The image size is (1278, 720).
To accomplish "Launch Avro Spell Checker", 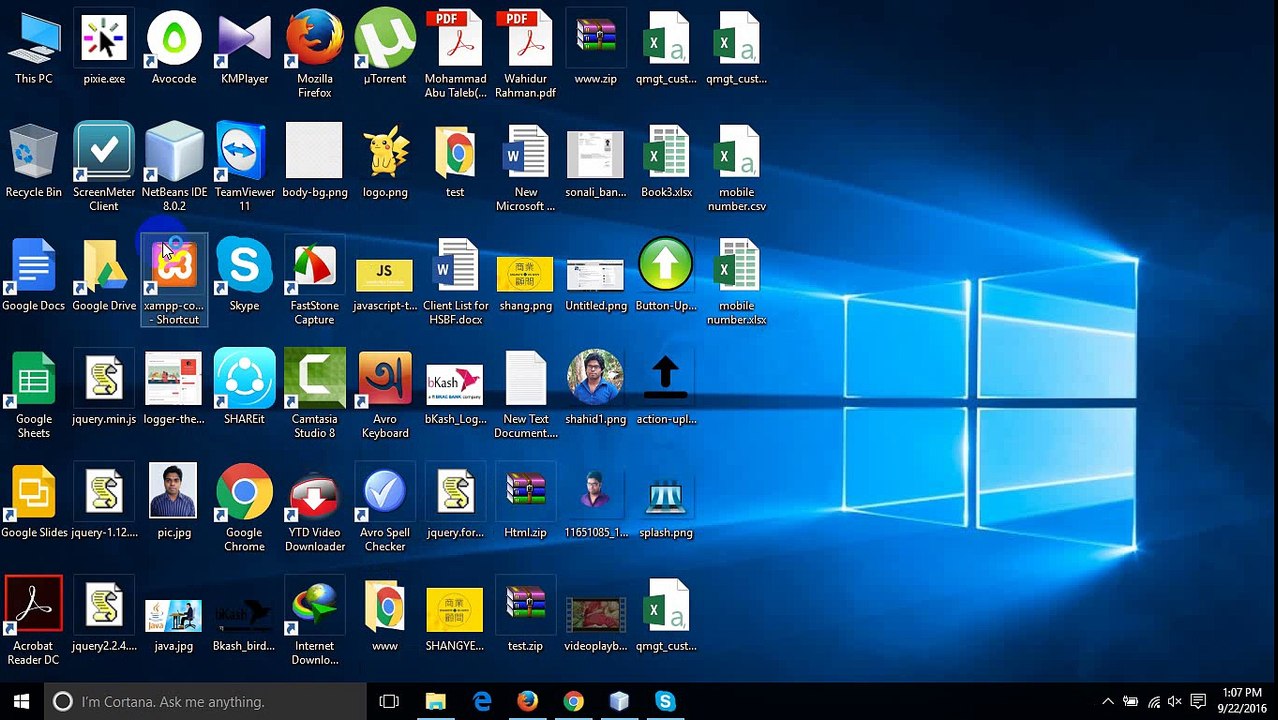I will click(385, 508).
